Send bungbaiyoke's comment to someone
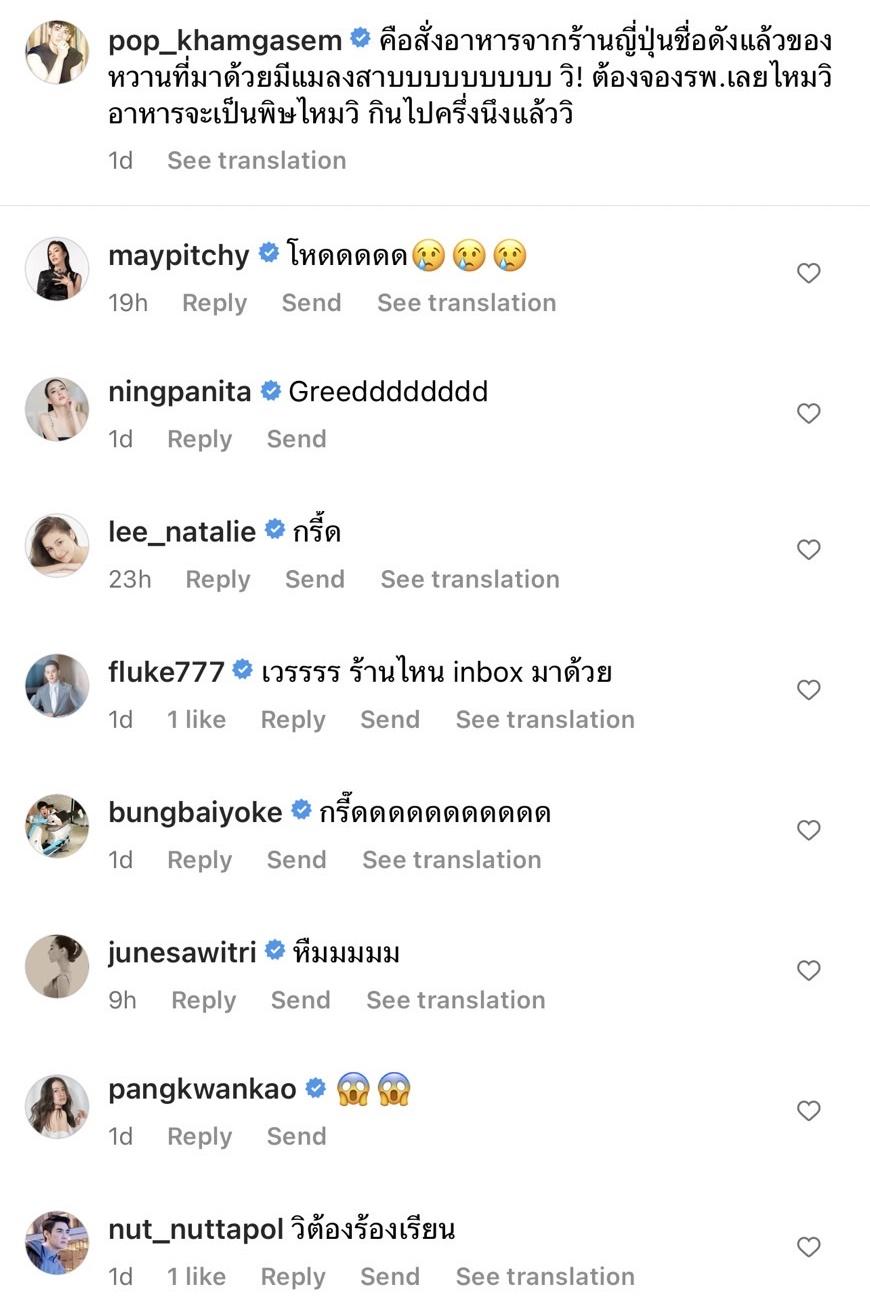Viewport: 870px width, 1310px height. pyautogui.click(x=296, y=860)
